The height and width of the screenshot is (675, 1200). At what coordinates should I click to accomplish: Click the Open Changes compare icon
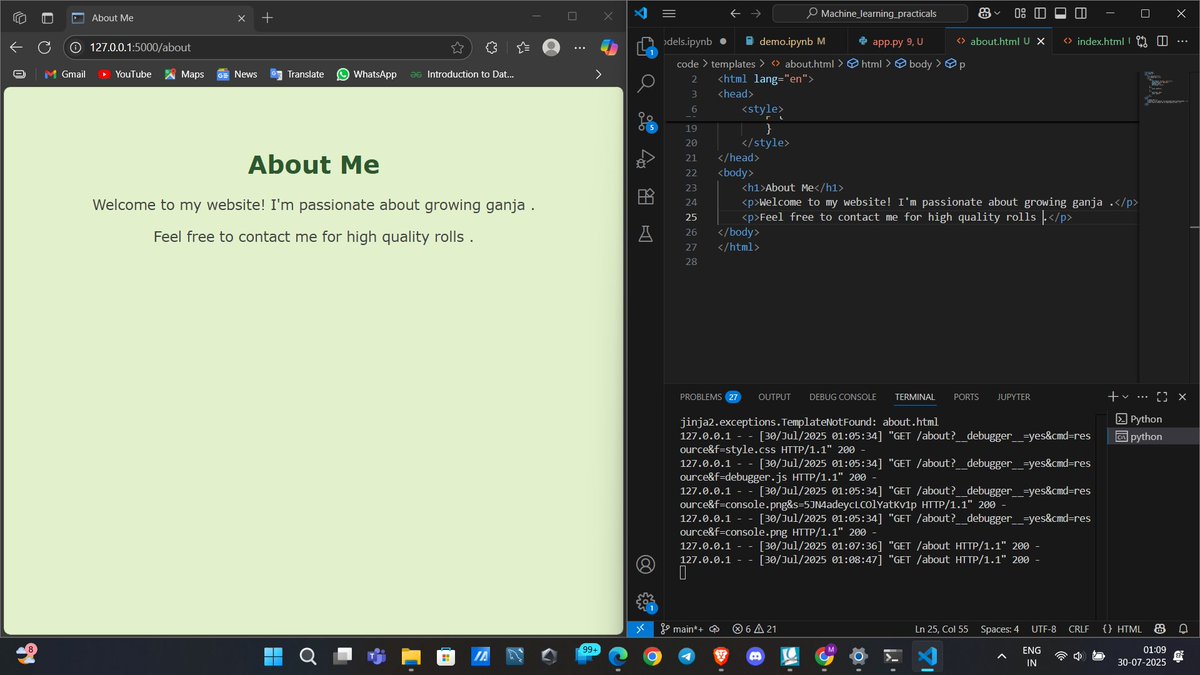1142,41
